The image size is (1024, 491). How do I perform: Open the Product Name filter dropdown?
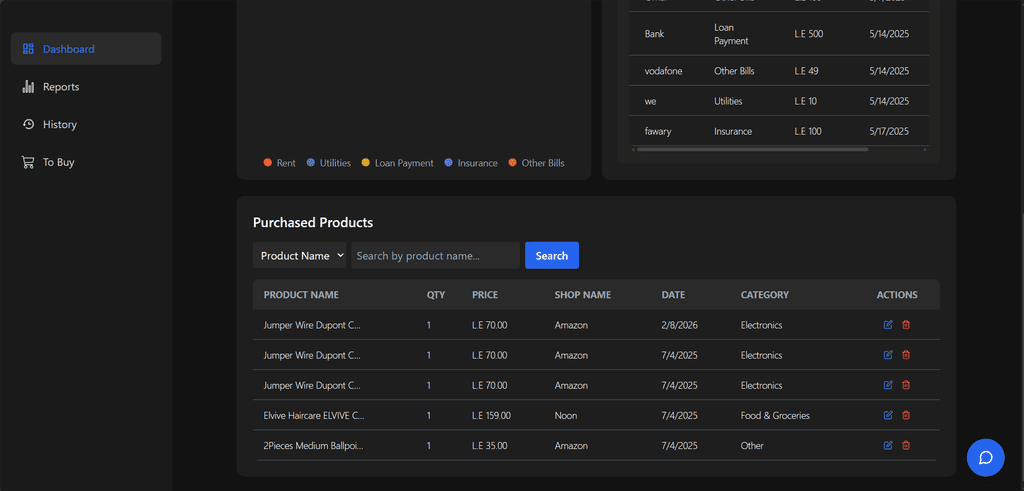(299, 256)
